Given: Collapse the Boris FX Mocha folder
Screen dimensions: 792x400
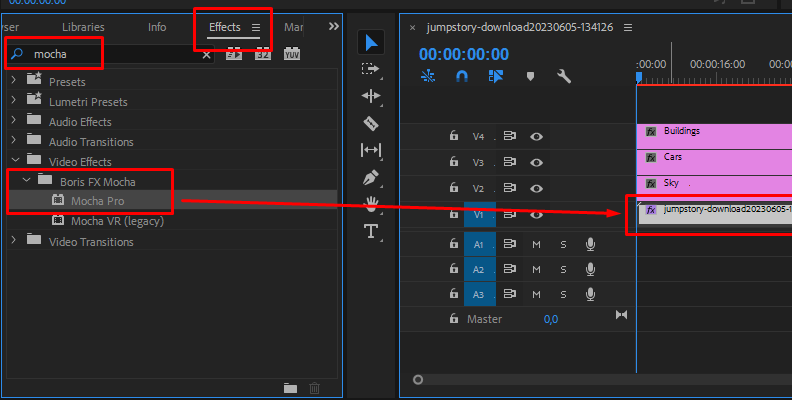Looking at the screenshot, I should pos(26,180).
